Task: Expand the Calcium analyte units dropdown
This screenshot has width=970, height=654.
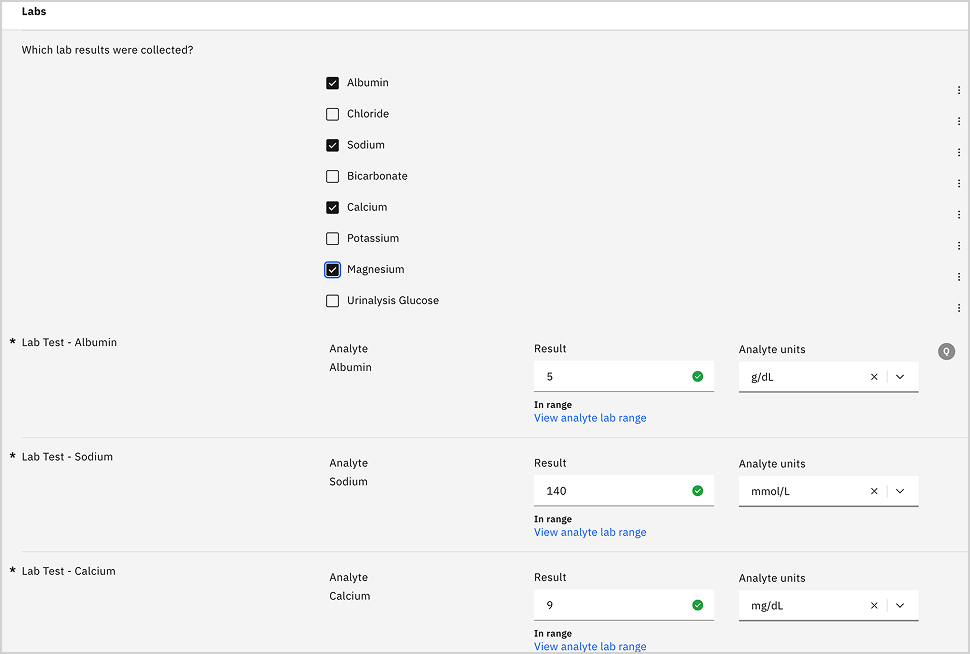Action: coord(900,605)
